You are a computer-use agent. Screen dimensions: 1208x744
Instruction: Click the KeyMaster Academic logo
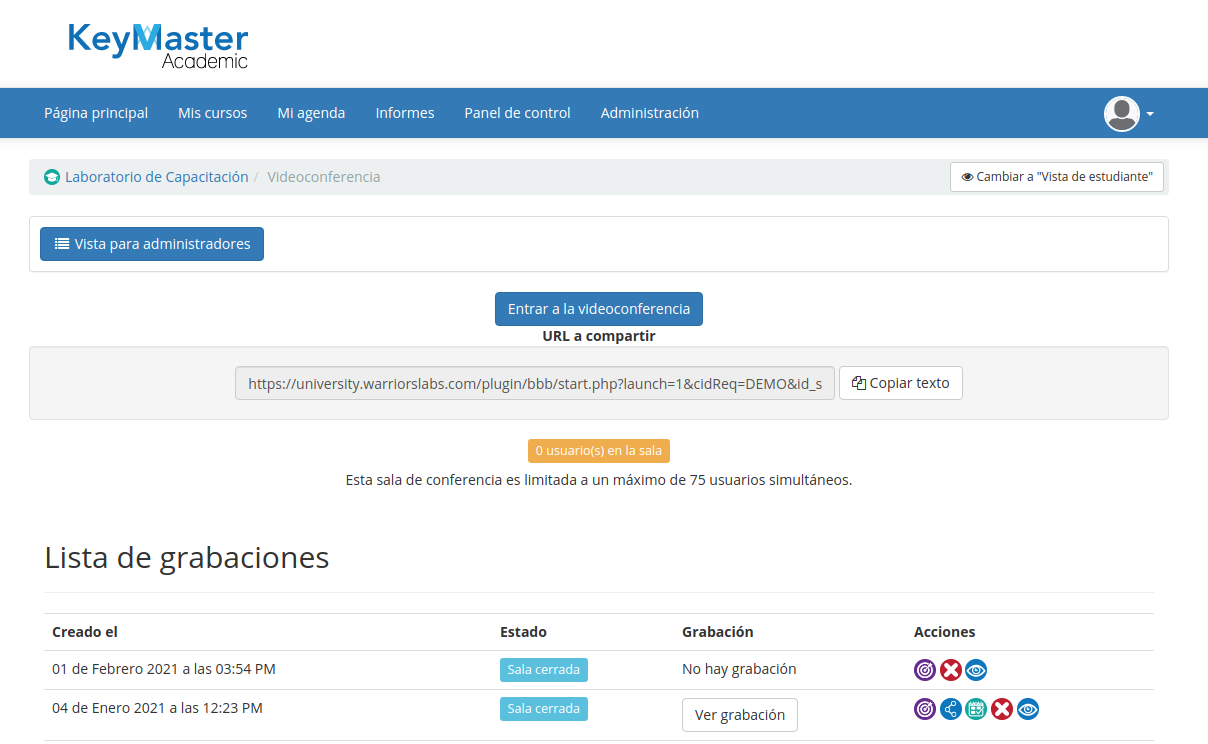(158, 45)
